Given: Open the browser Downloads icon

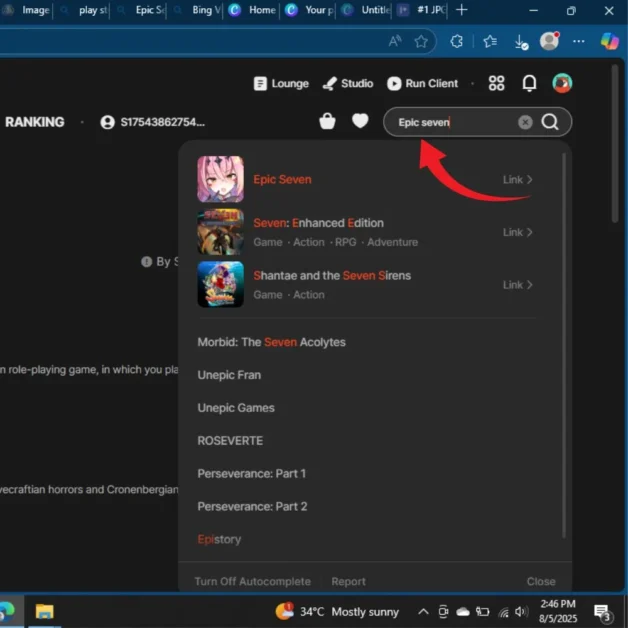Looking at the screenshot, I should (521, 42).
